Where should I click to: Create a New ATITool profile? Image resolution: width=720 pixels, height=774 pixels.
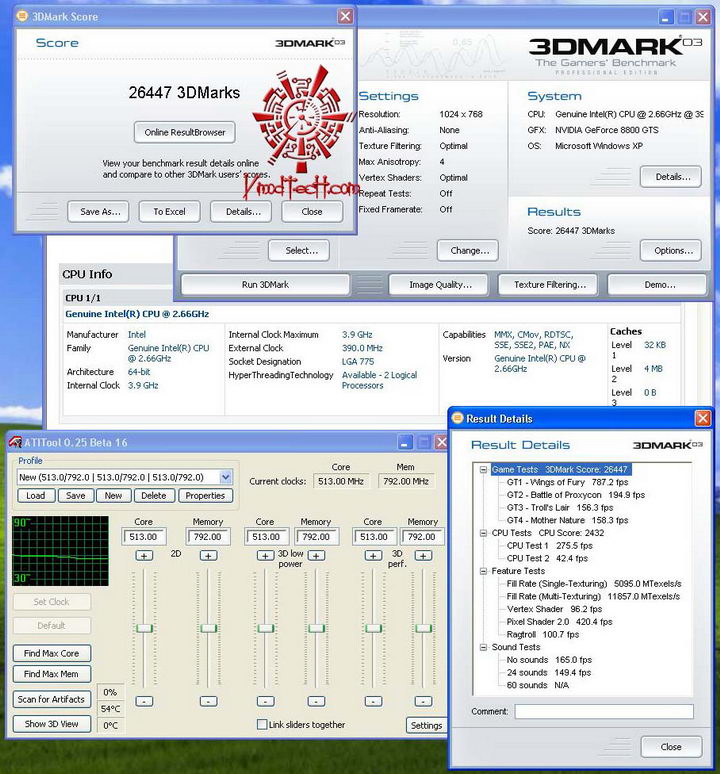113,496
